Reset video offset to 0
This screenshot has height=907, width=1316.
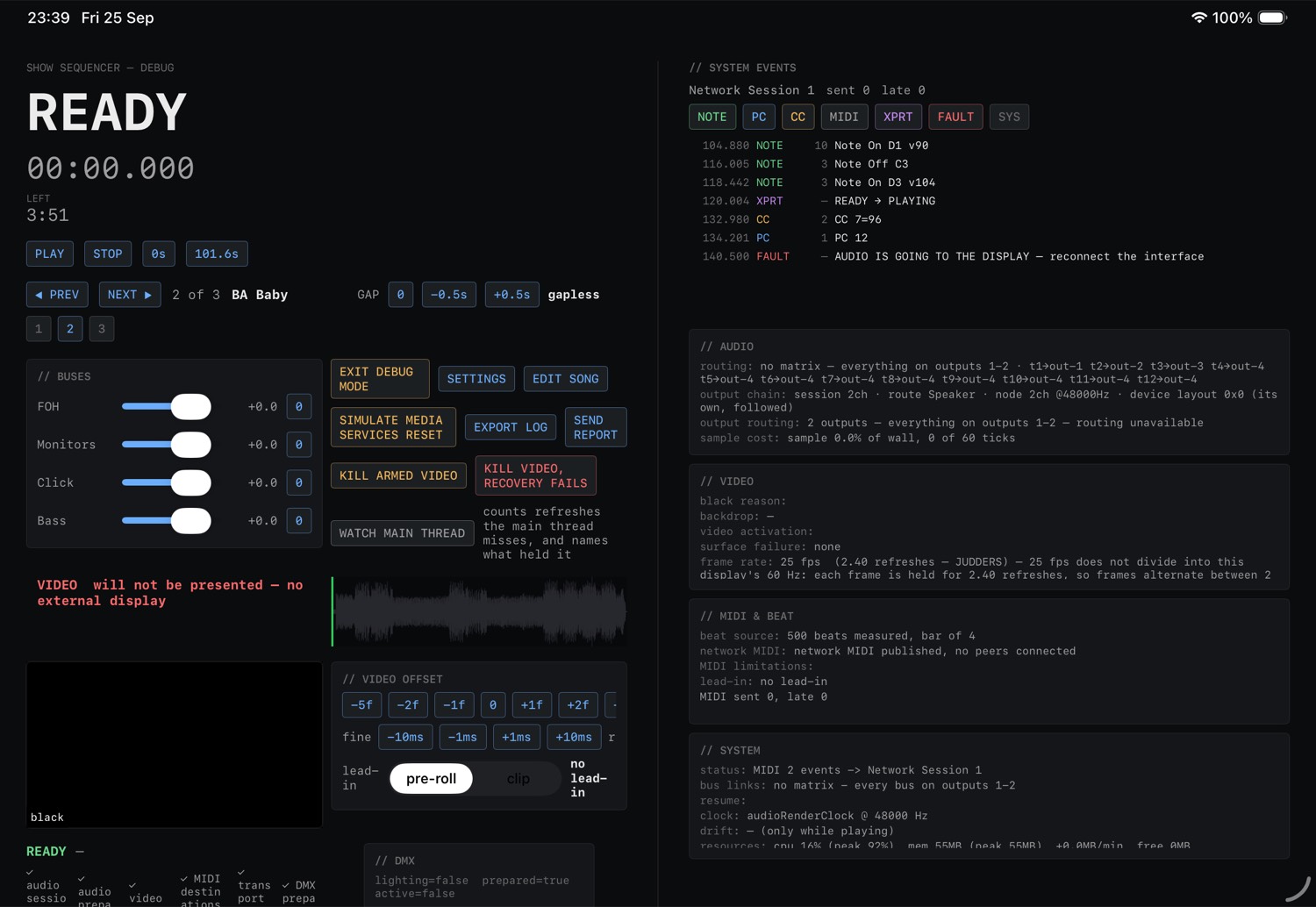tap(493, 704)
